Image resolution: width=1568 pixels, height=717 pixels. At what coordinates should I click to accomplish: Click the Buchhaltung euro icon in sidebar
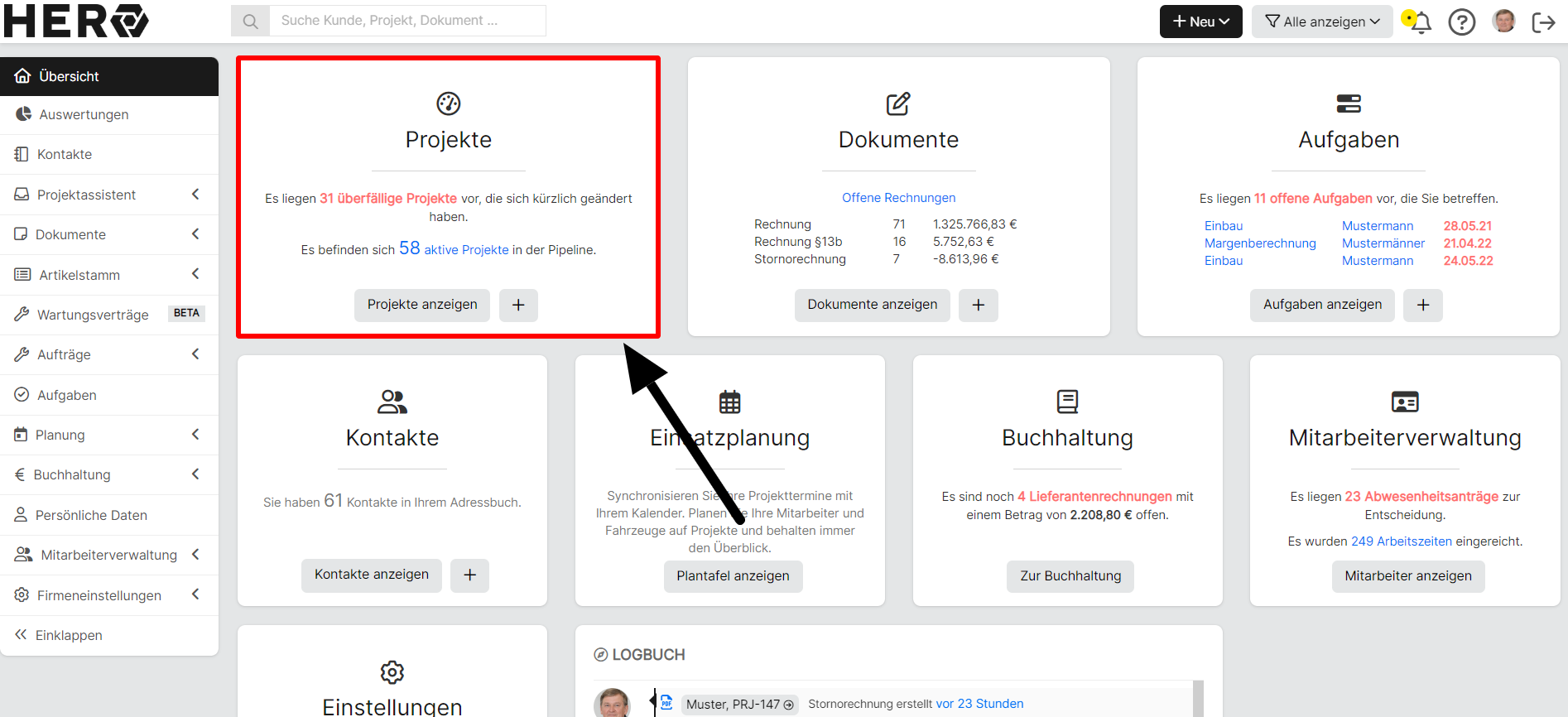click(20, 474)
